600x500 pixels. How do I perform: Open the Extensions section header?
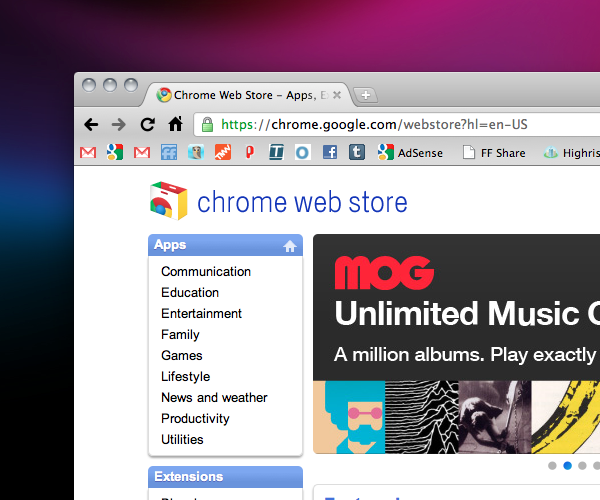(225, 477)
